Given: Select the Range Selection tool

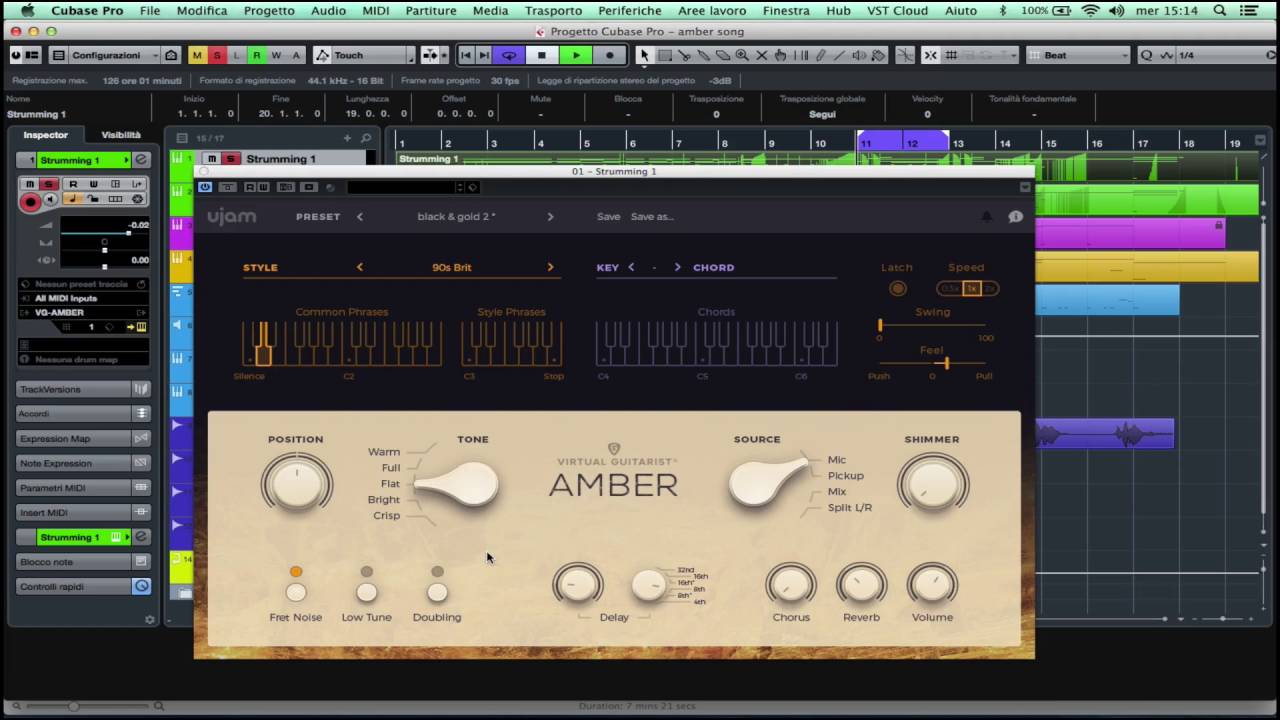Looking at the screenshot, I should [664, 55].
